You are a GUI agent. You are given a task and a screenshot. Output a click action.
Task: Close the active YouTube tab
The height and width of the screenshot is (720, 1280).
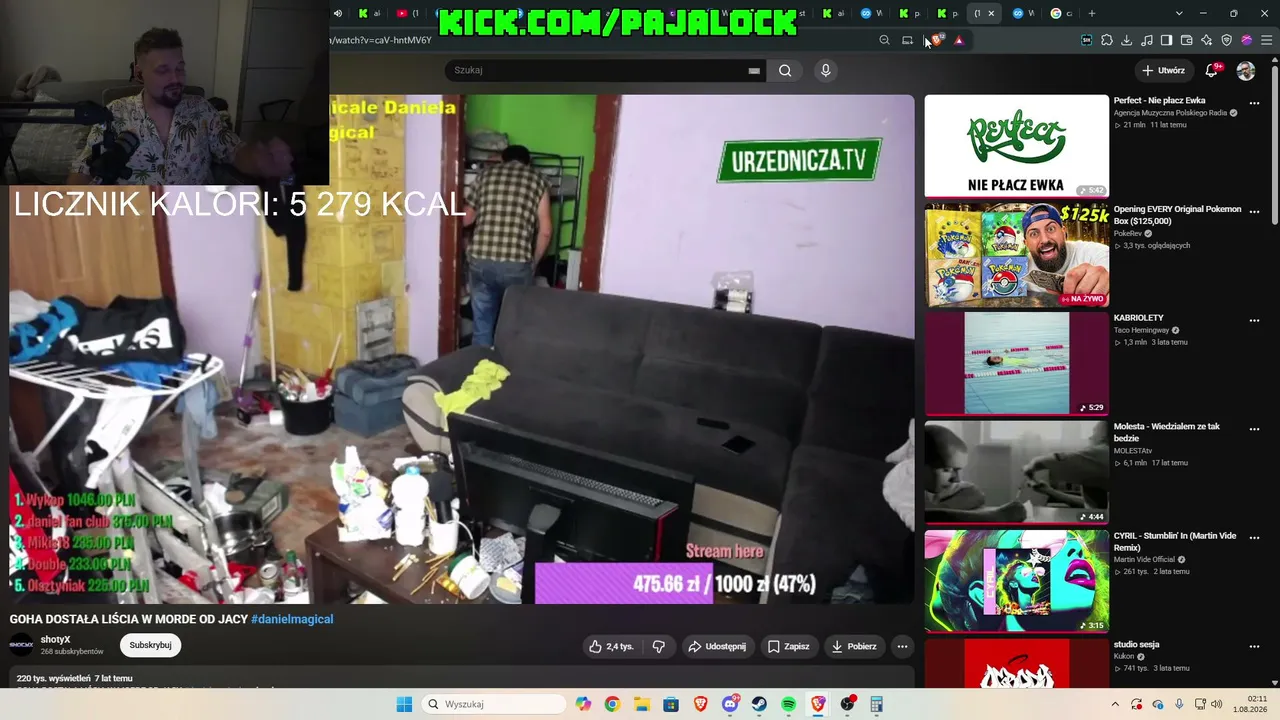click(x=991, y=13)
